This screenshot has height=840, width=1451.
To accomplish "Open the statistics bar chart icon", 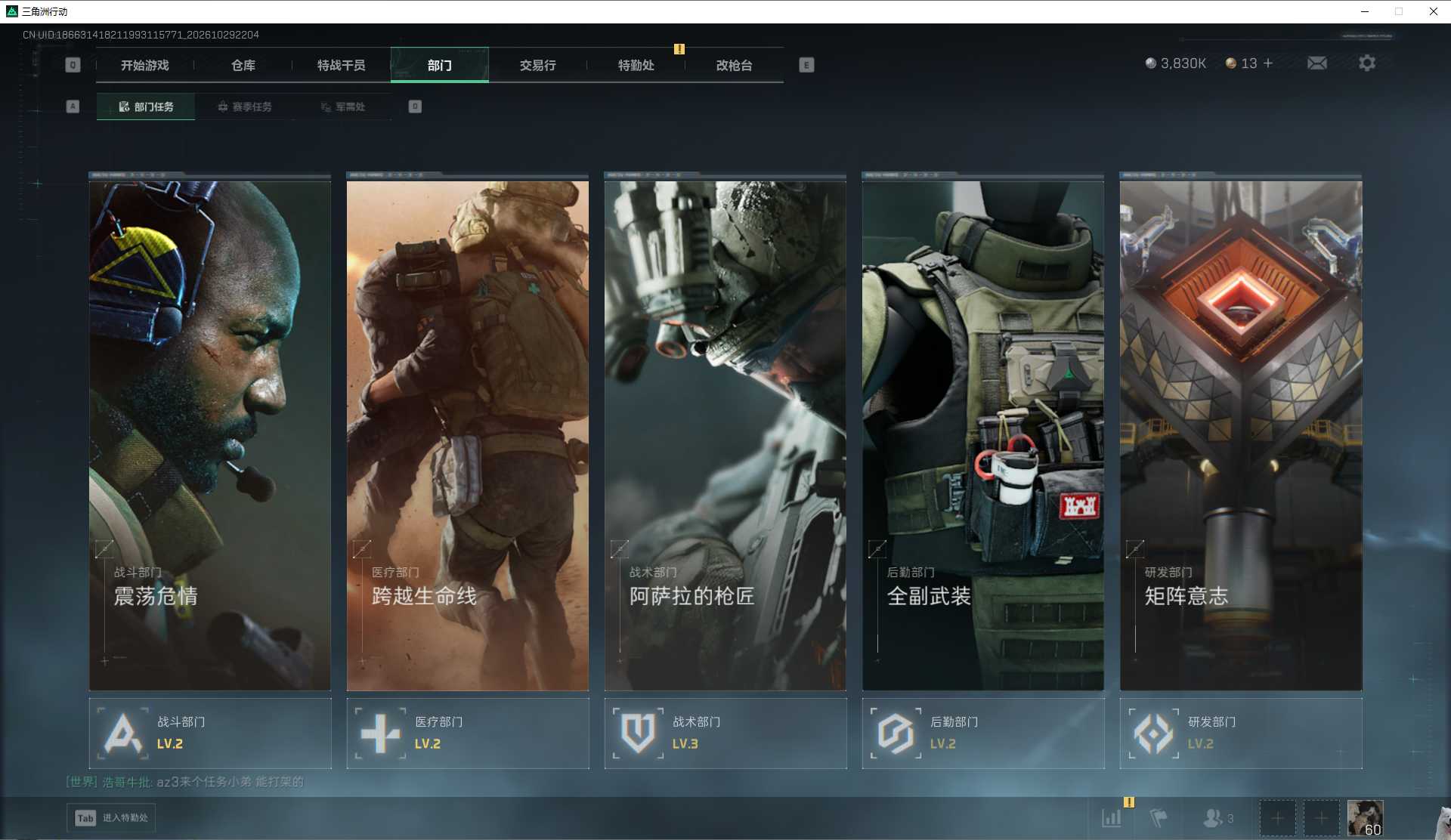I will pos(1112,818).
